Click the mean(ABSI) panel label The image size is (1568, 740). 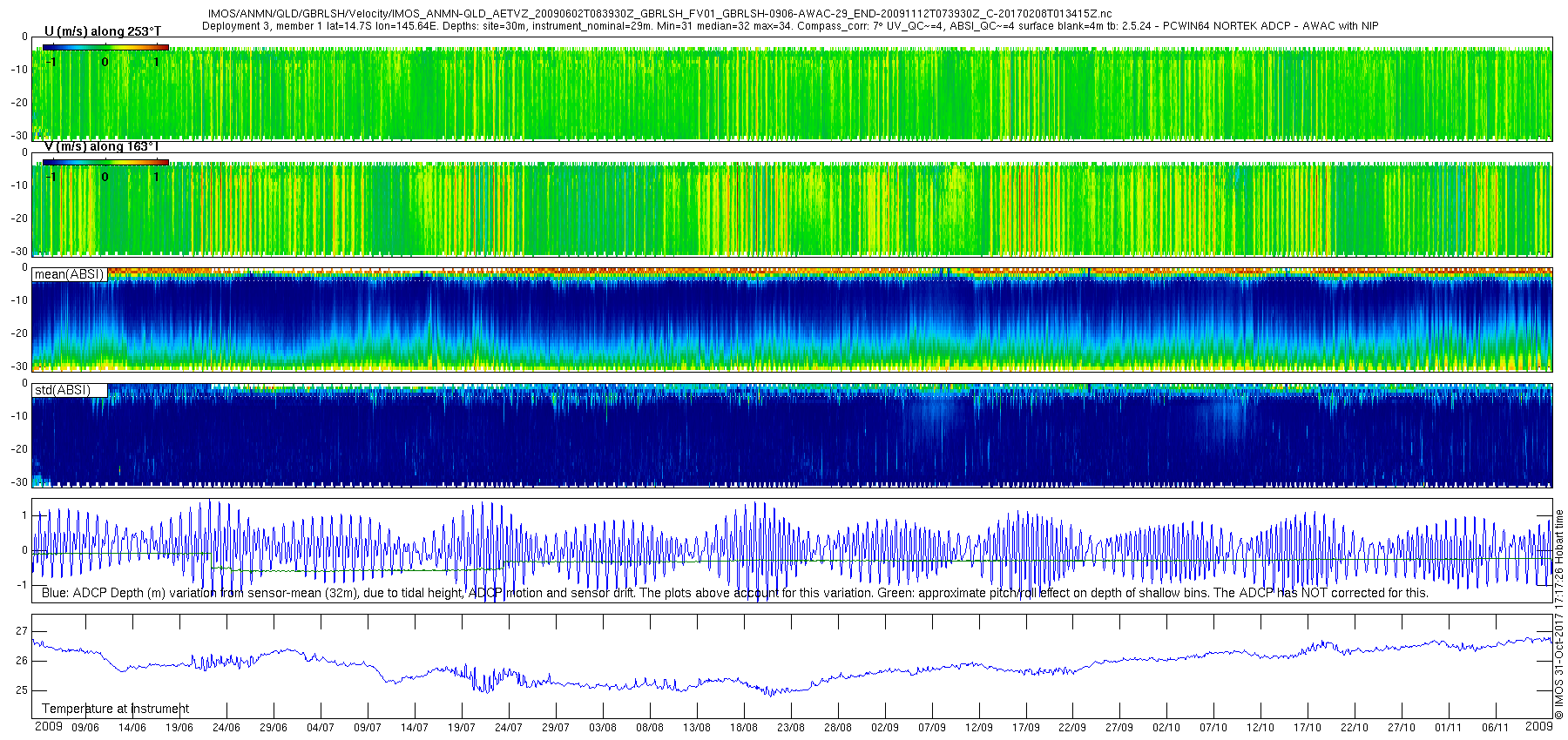(69, 274)
